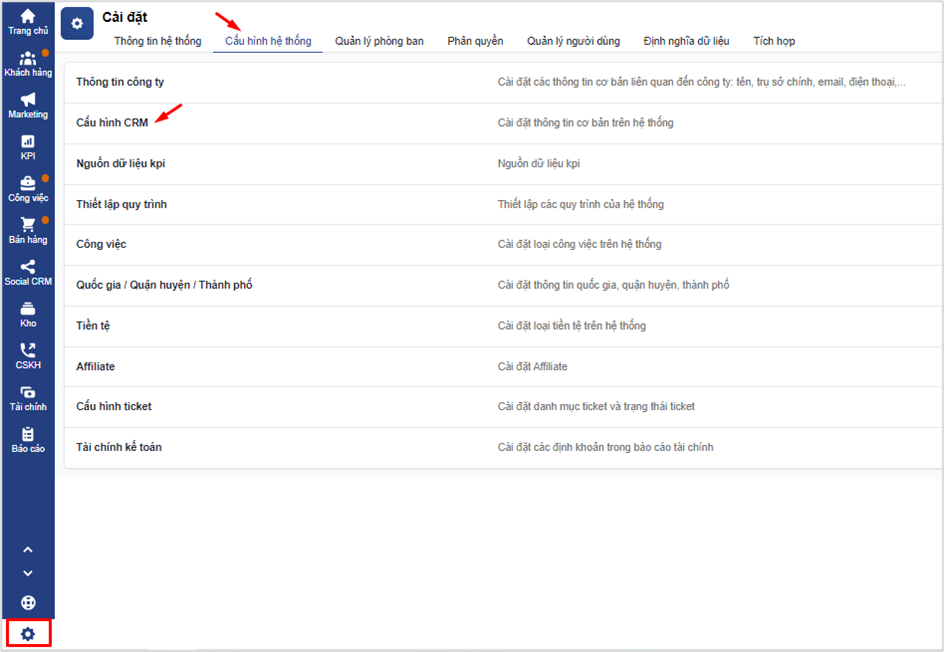The height and width of the screenshot is (652, 944).
Task: Click description 'Cài đặt thông tin quốc gia, quận huyện, thành phố'
Action: click(613, 285)
